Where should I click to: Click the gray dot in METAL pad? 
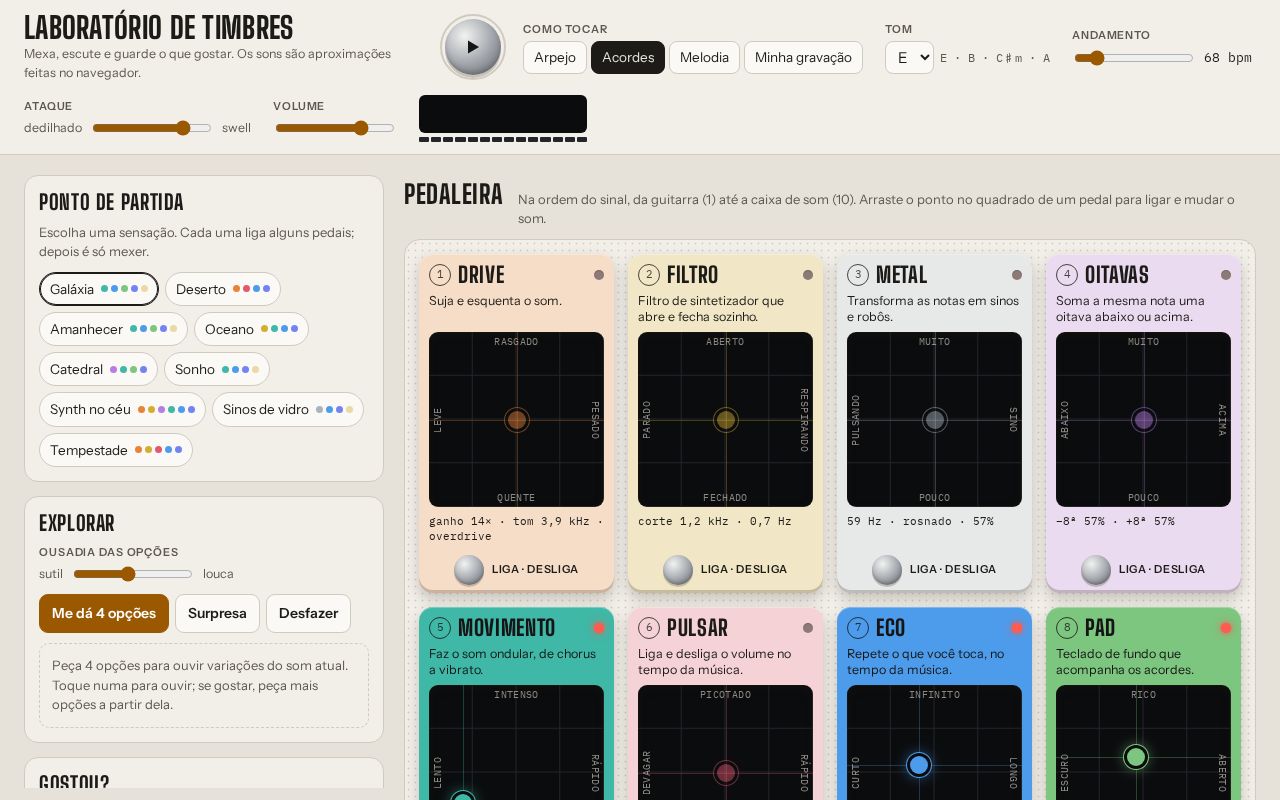tap(935, 420)
